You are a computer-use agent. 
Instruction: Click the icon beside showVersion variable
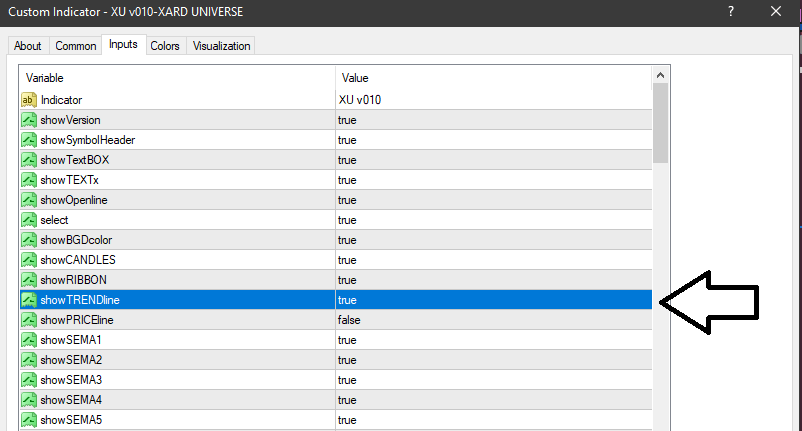tap(29, 120)
